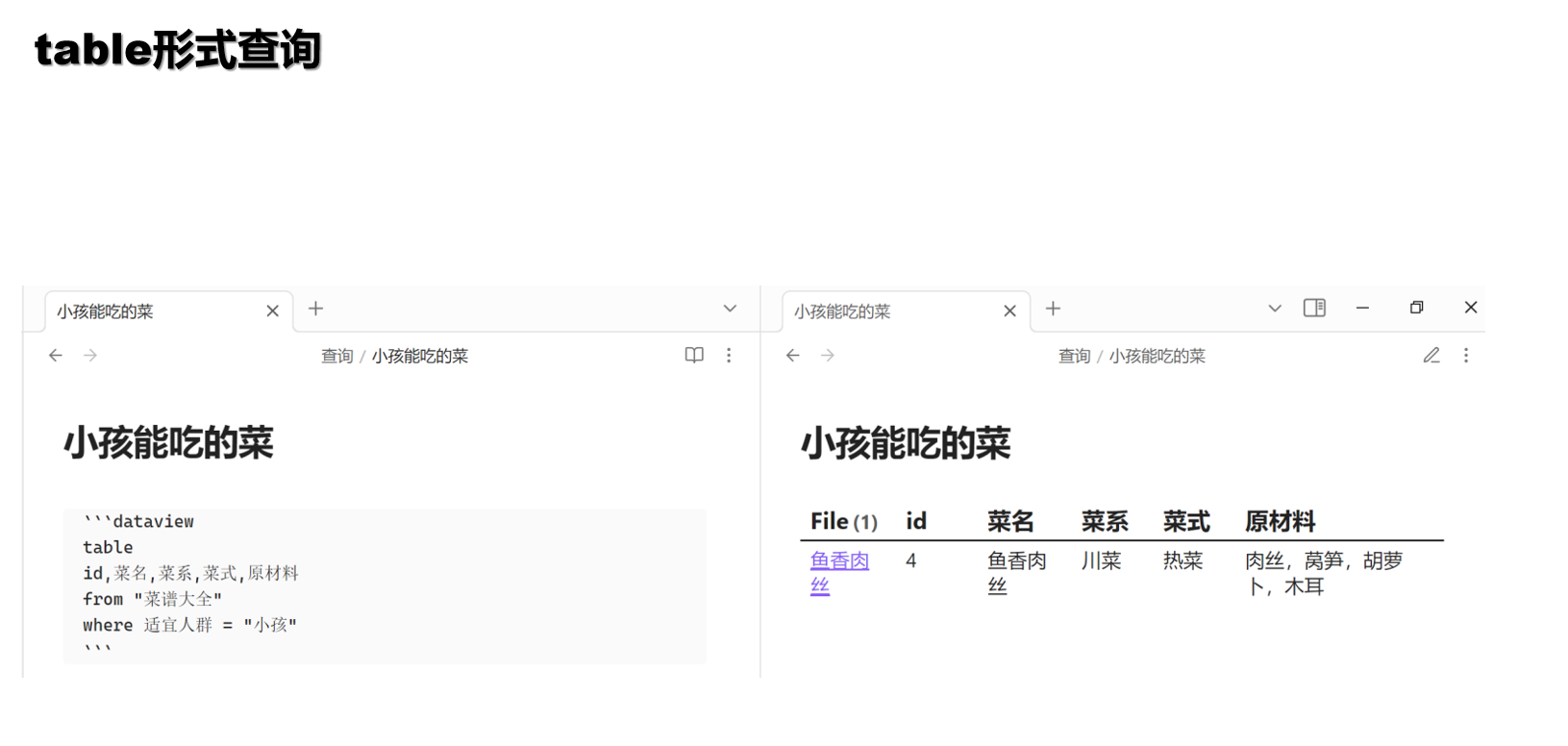Click the id,菜名,菜系,菜式,原材料 code line
The height and width of the screenshot is (746, 1568).
(x=190, y=573)
